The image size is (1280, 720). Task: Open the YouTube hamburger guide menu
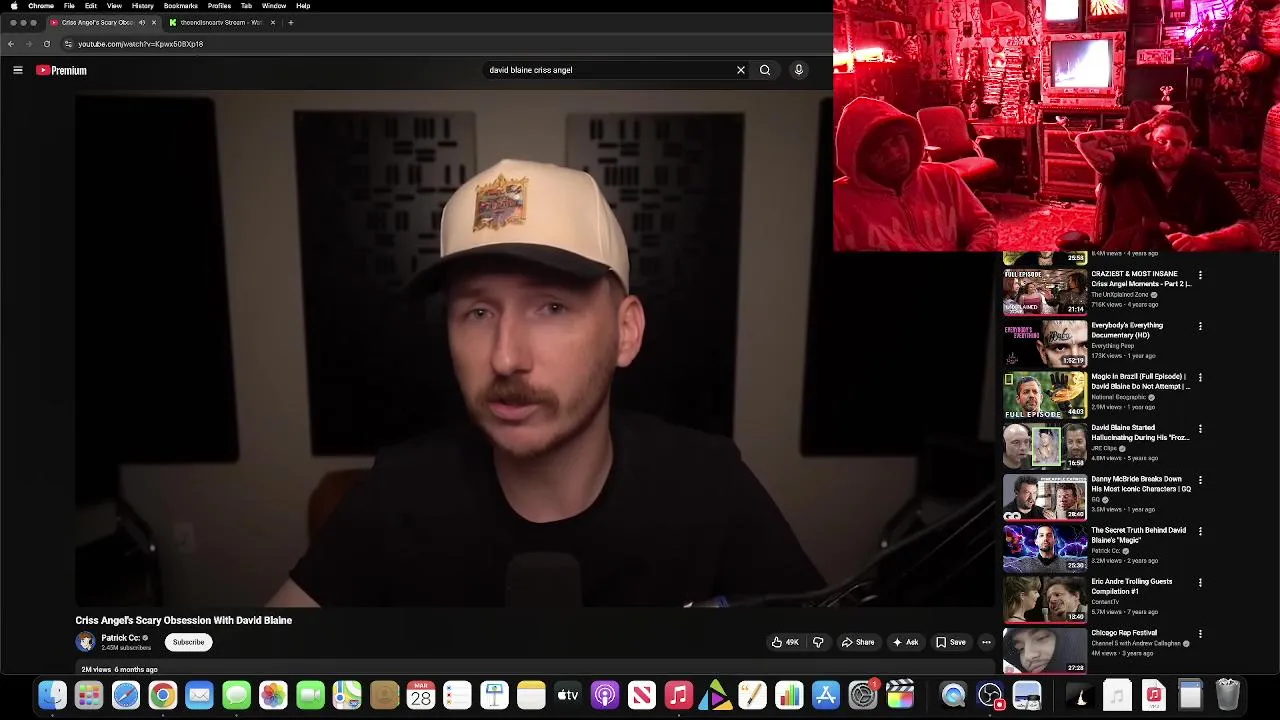(x=17, y=70)
